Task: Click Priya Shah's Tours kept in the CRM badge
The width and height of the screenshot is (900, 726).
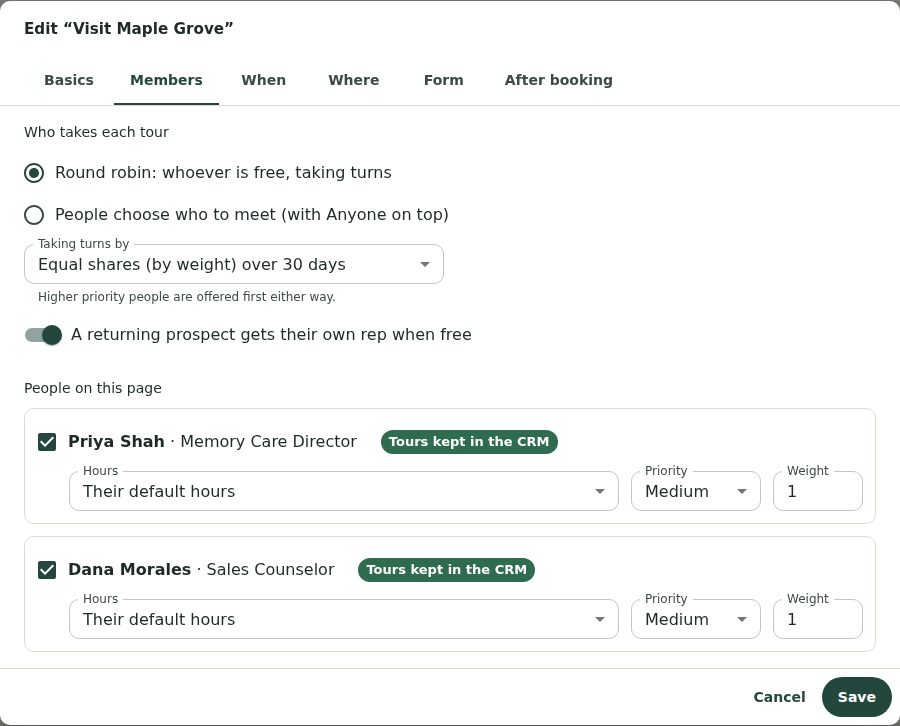Action: (x=469, y=442)
